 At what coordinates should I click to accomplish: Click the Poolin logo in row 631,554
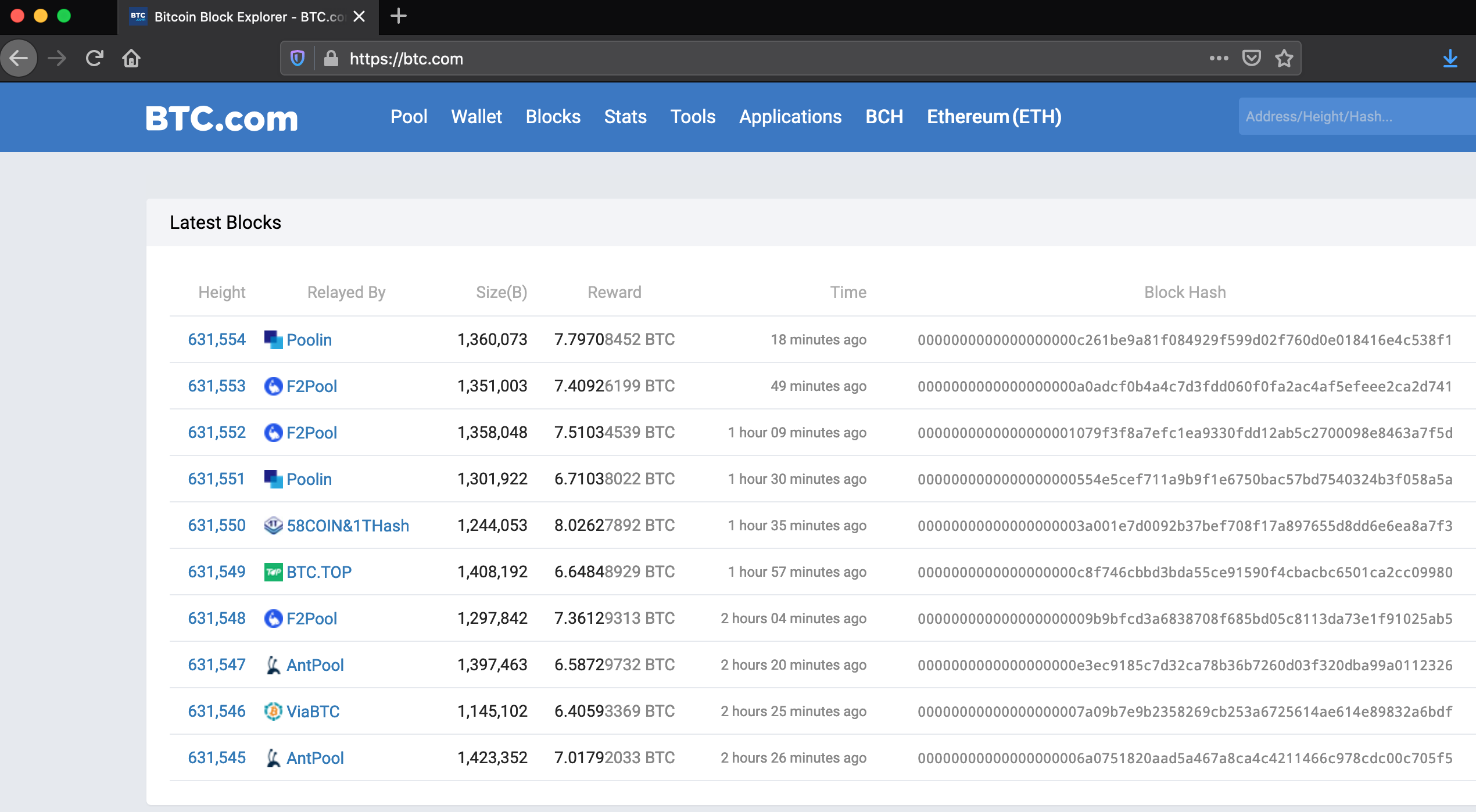point(274,340)
